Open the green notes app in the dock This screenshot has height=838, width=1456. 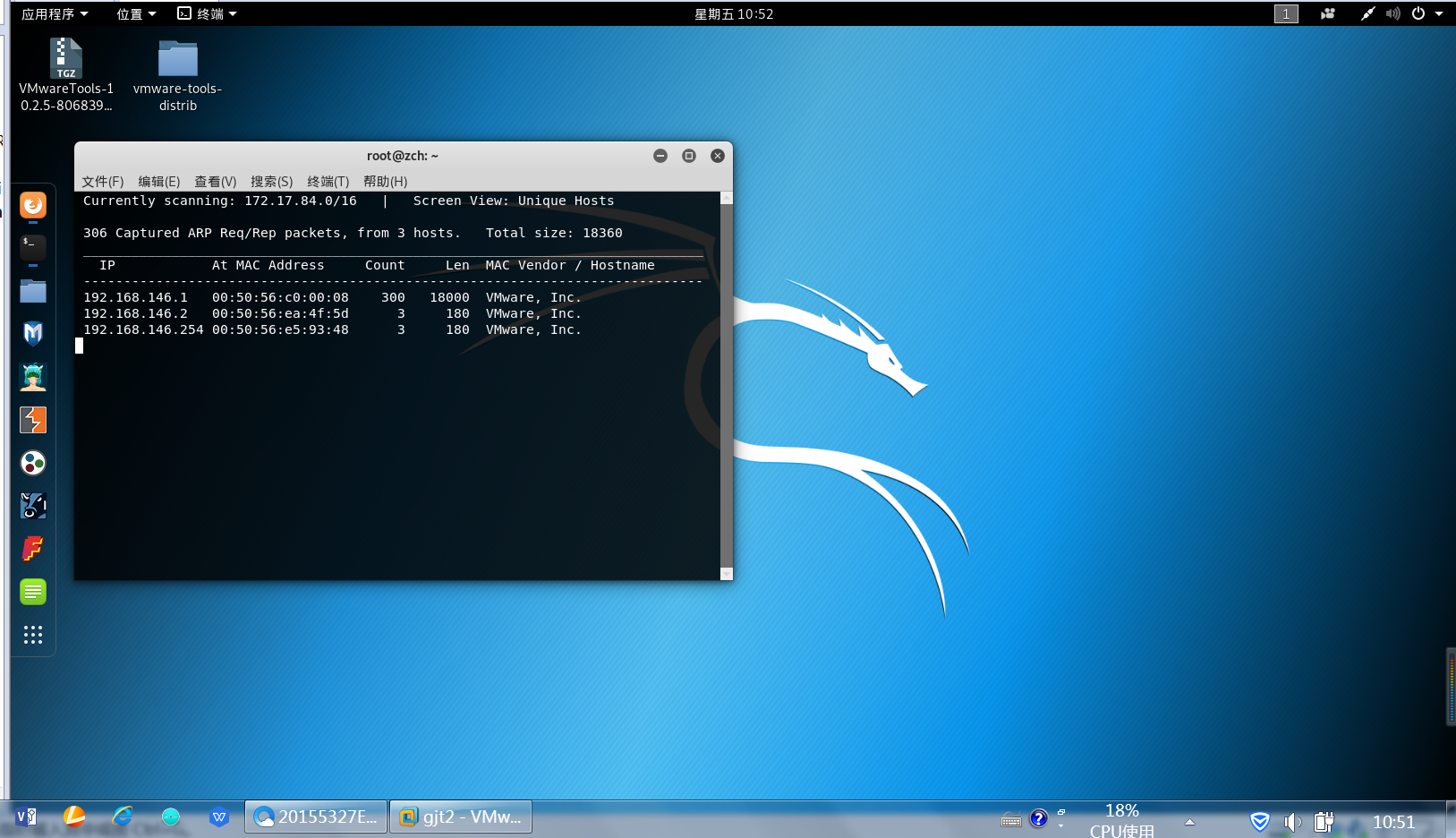[33, 592]
